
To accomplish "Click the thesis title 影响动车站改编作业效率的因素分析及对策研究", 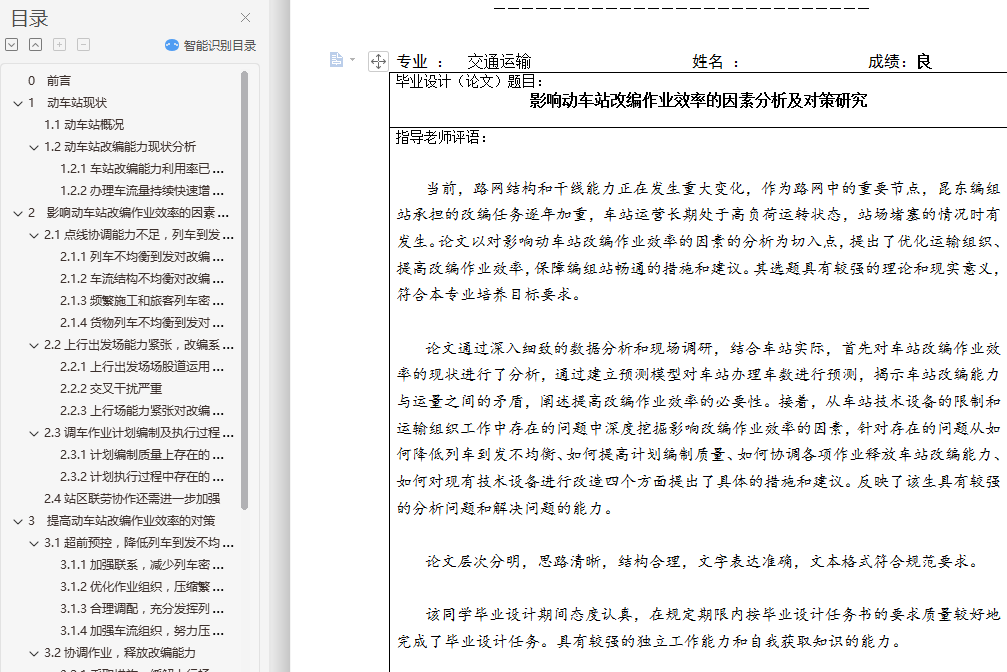I will (698, 100).
